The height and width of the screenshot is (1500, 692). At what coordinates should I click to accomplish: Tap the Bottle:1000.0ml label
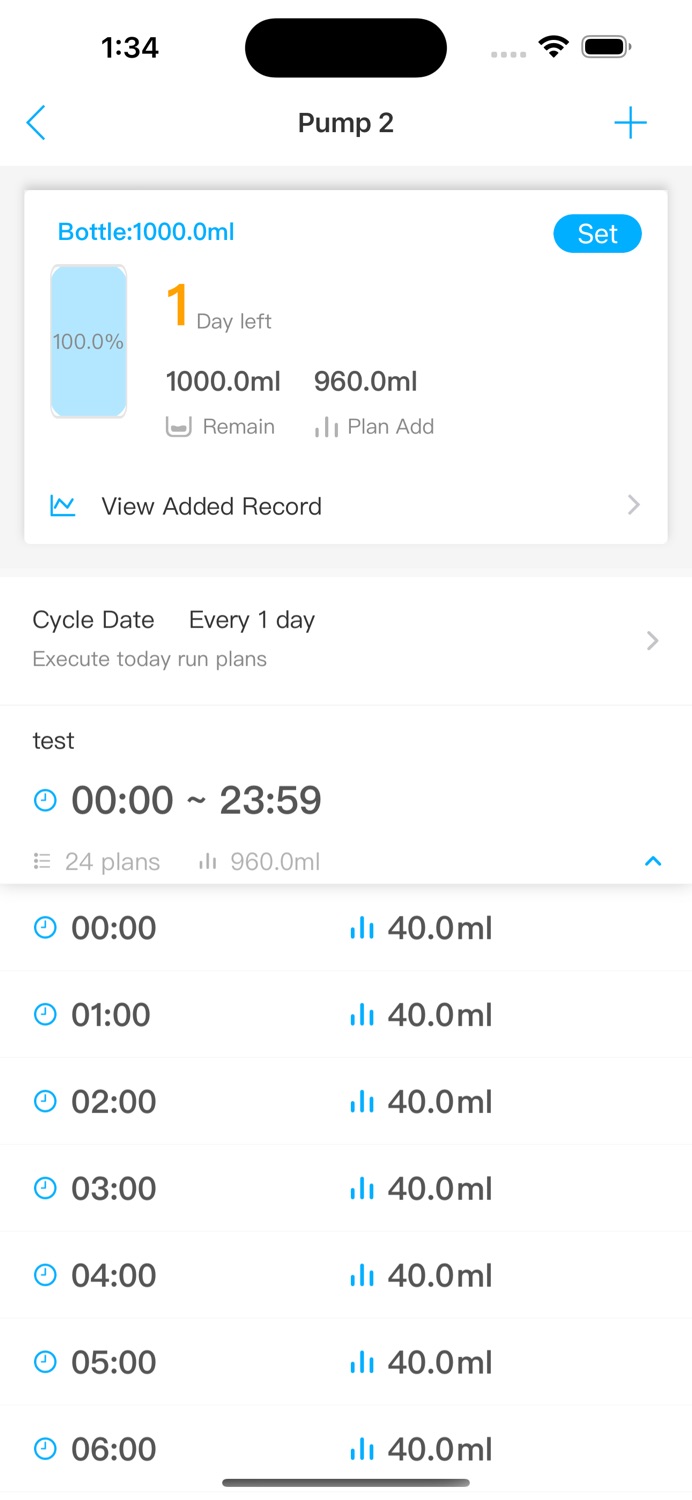146,232
